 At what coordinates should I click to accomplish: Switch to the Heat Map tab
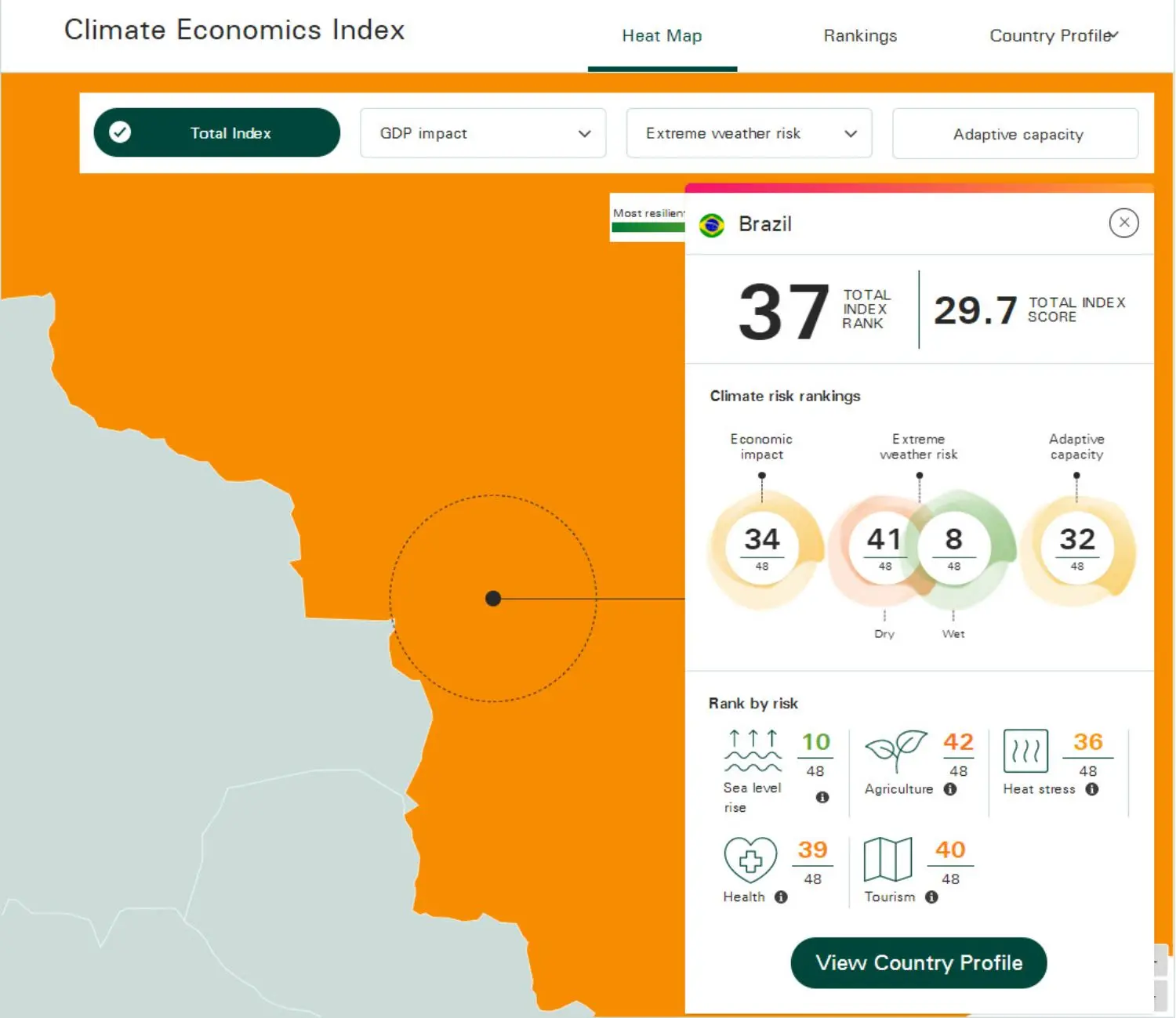pyautogui.click(x=662, y=36)
